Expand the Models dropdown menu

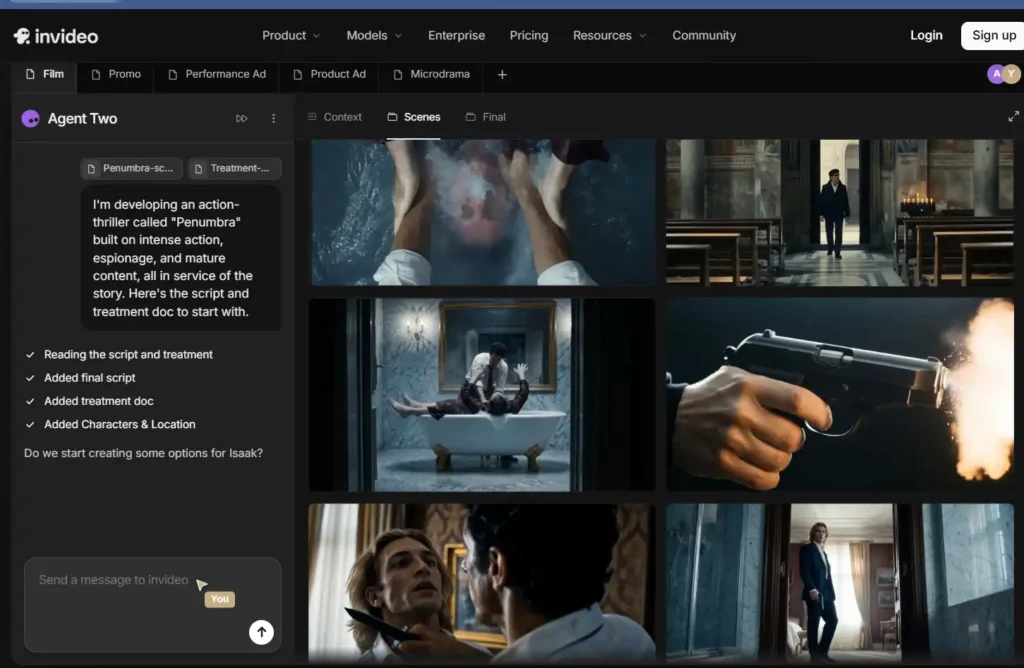374,35
